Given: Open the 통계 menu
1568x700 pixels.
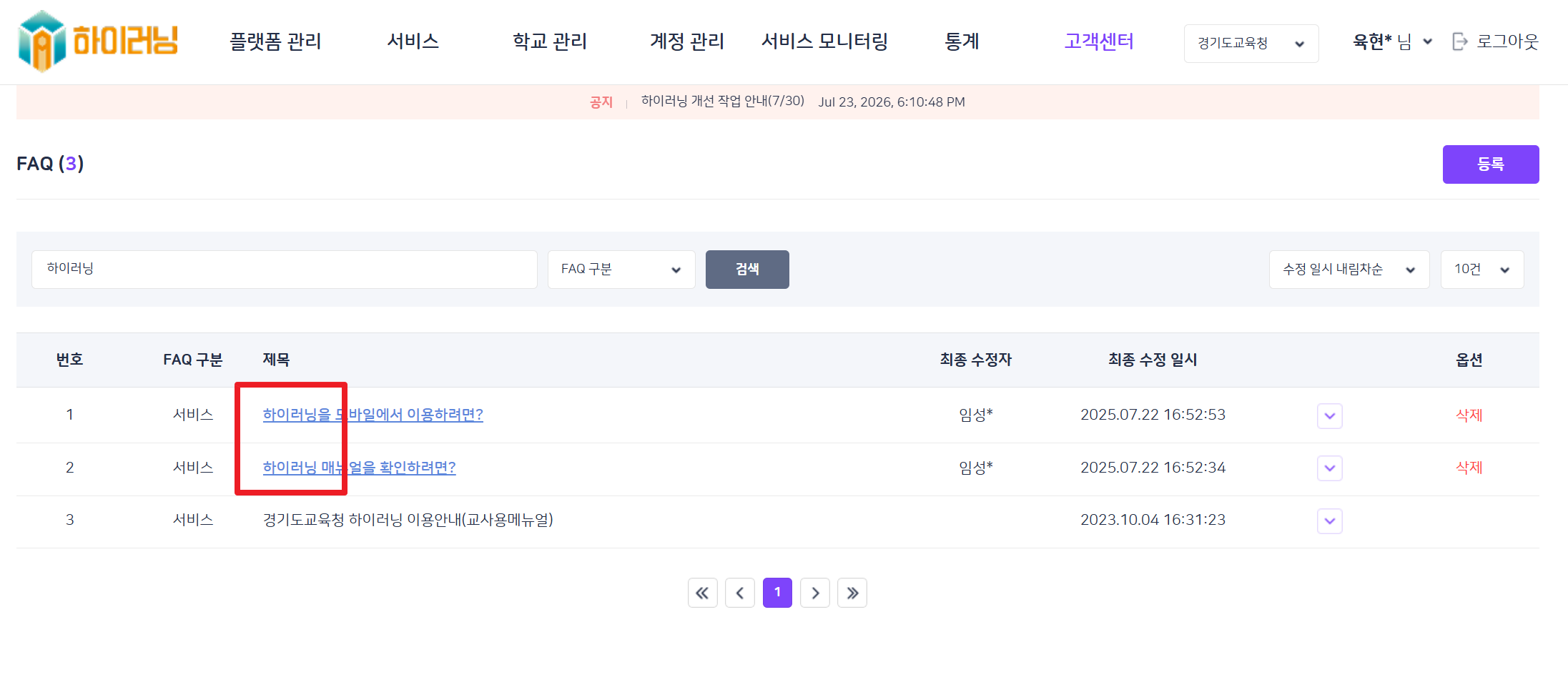Looking at the screenshot, I should [962, 41].
